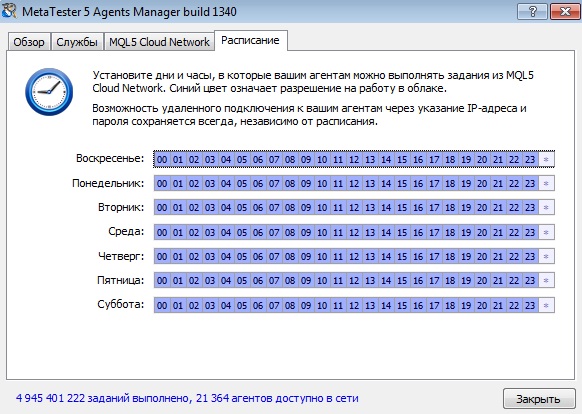Toggle hour 18 on Пятница row
This screenshot has height=414, width=582.
[450, 280]
